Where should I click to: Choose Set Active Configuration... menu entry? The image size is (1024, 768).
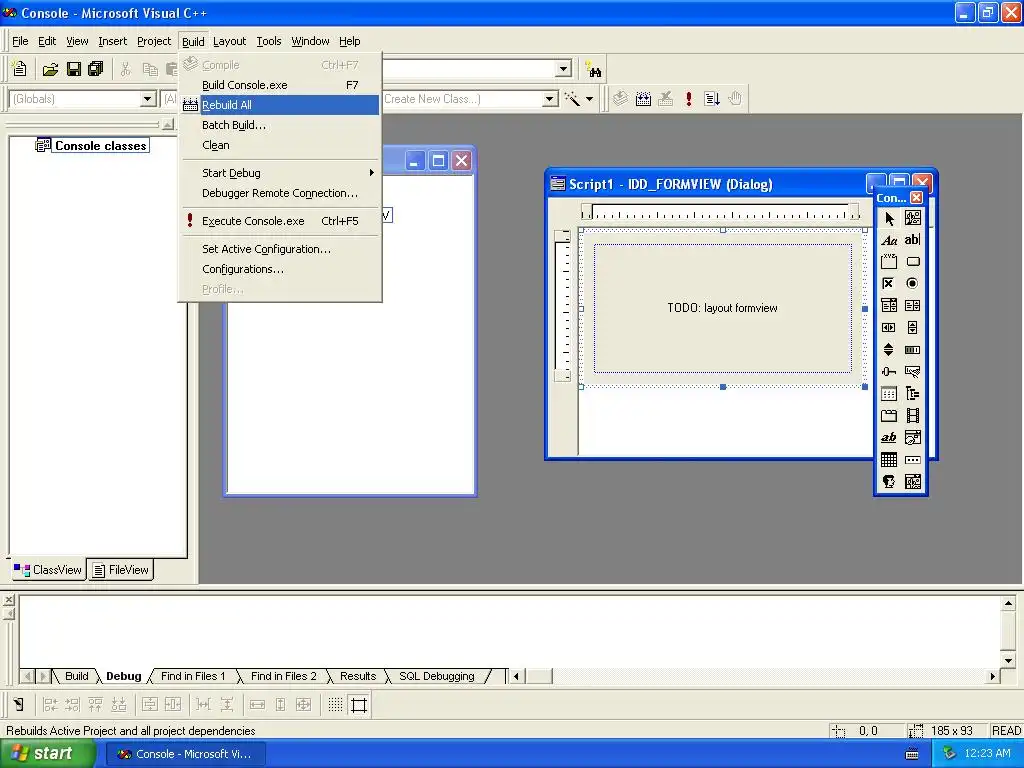[x=280, y=249]
